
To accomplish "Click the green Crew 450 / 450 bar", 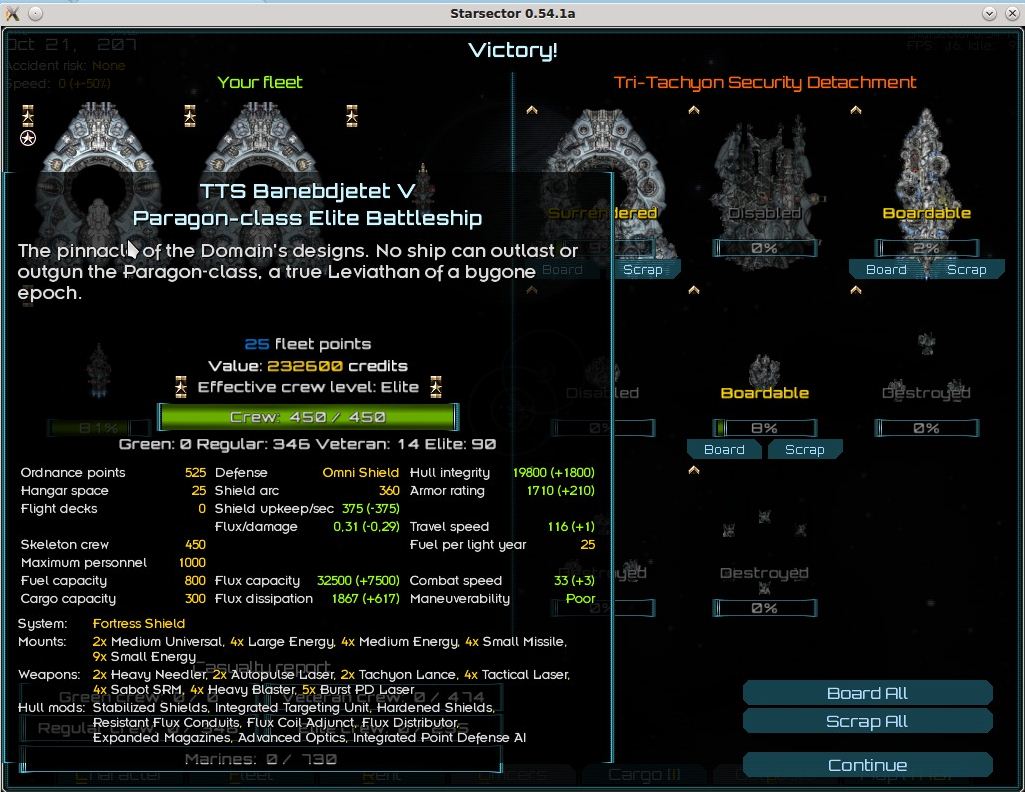I will [x=308, y=417].
